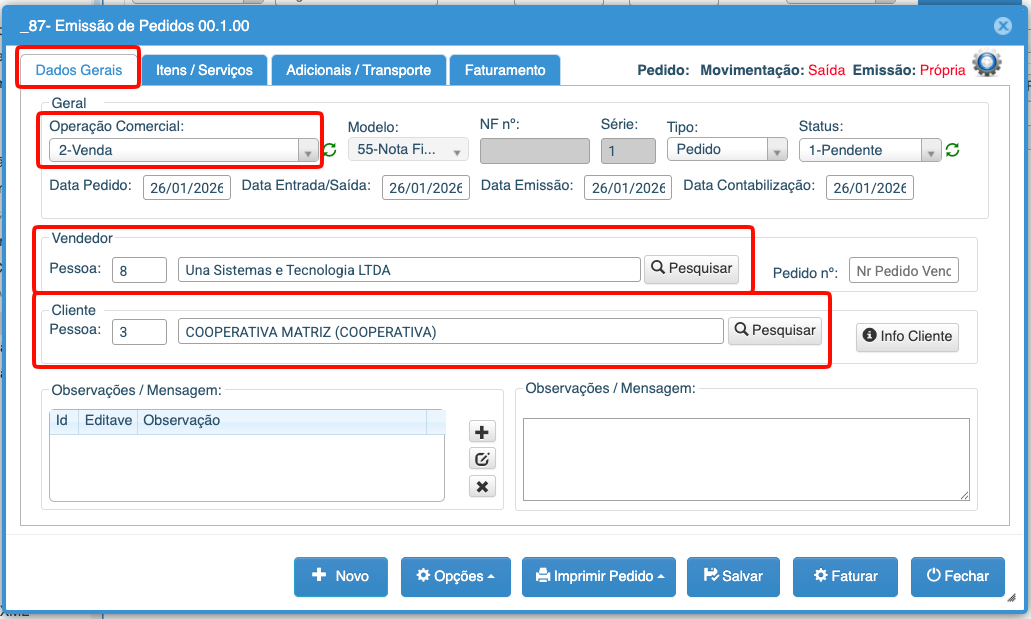Open the Opções menu button

(x=455, y=576)
